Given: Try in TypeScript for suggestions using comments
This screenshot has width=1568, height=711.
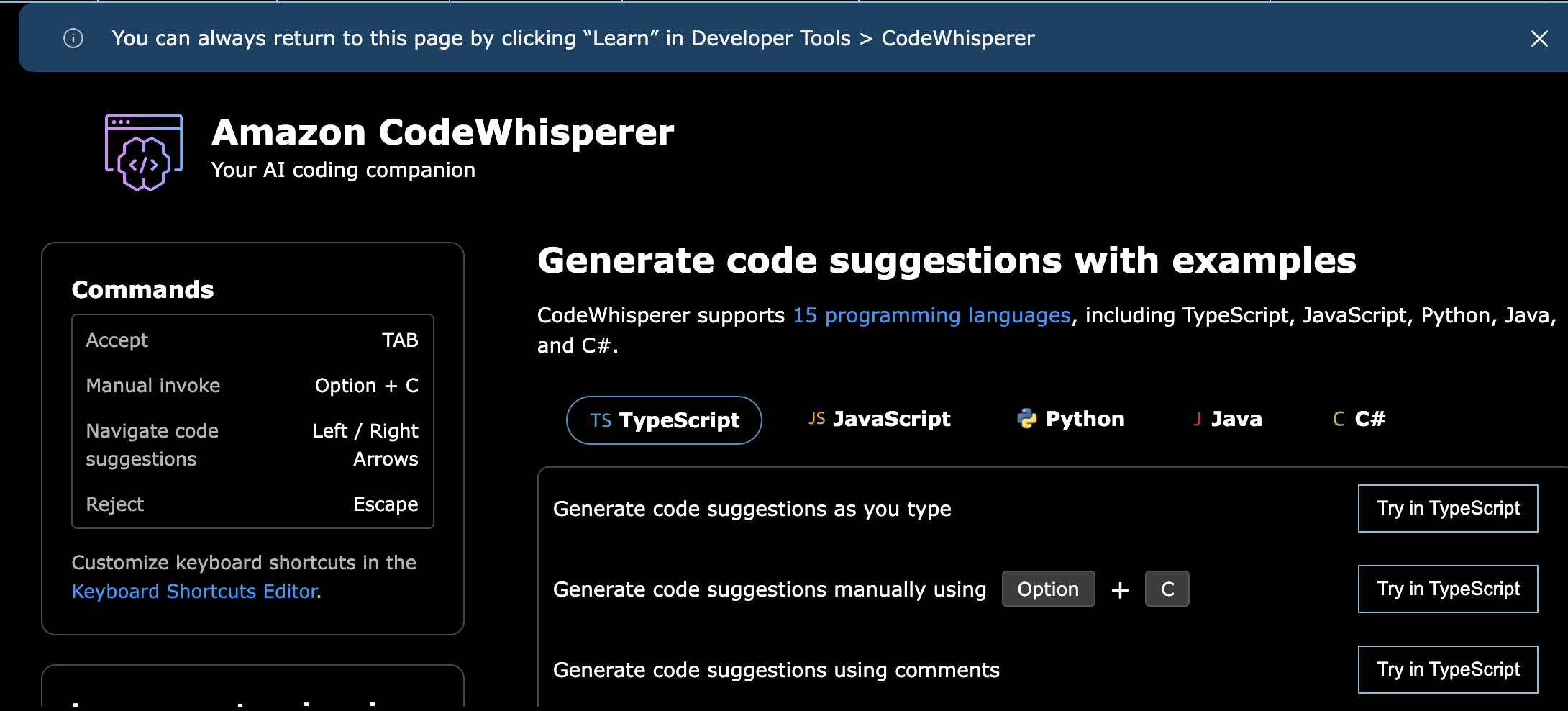Looking at the screenshot, I should (x=1447, y=670).
